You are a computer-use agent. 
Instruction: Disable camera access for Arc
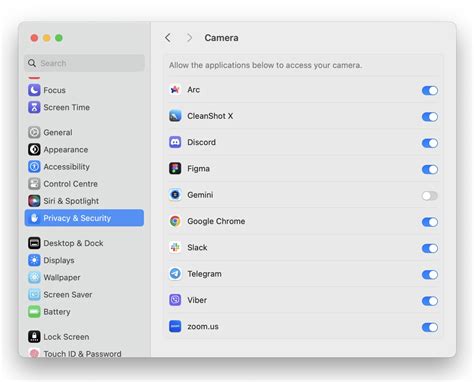click(x=430, y=90)
